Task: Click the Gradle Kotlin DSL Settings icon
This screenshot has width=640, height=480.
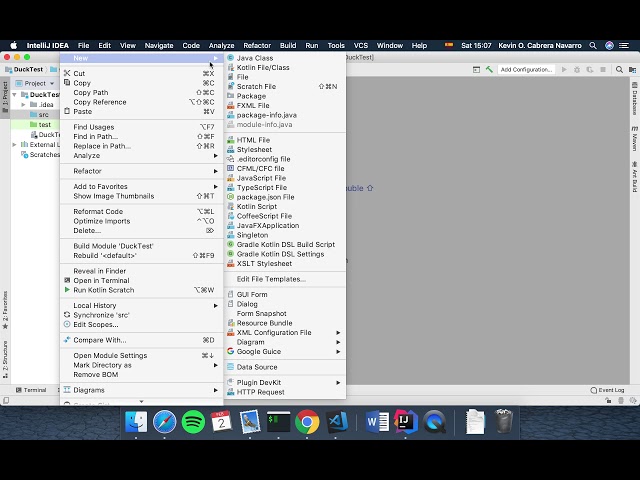Action: (x=231, y=254)
